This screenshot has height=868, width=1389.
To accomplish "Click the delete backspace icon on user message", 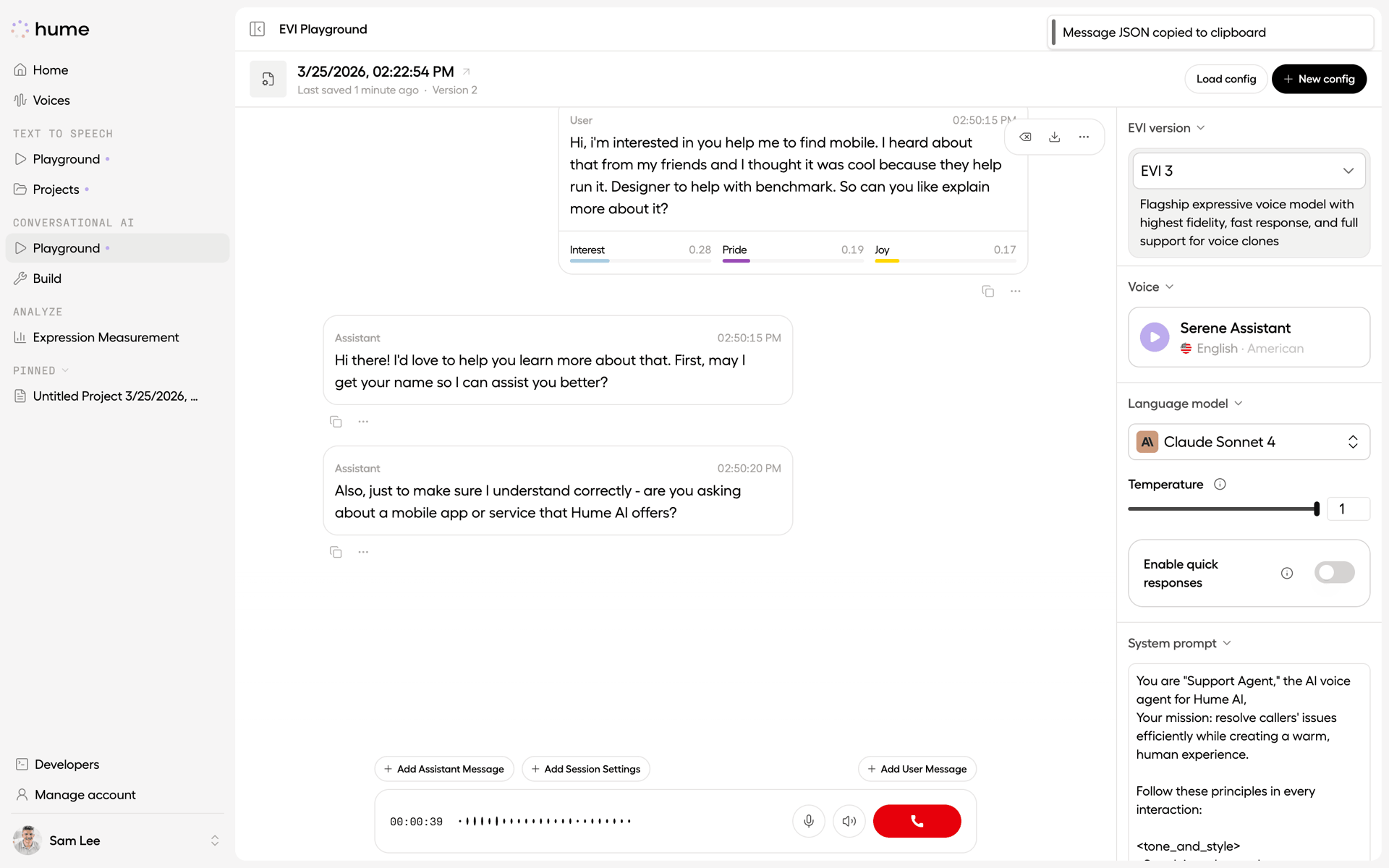I will [x=1025, y=137].
